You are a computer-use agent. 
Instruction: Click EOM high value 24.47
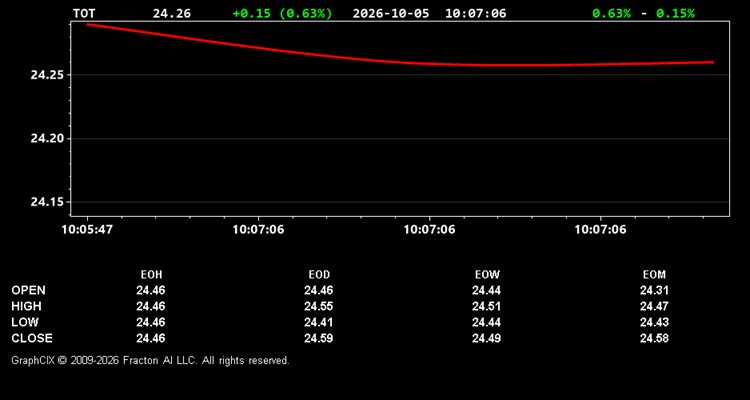654,306
